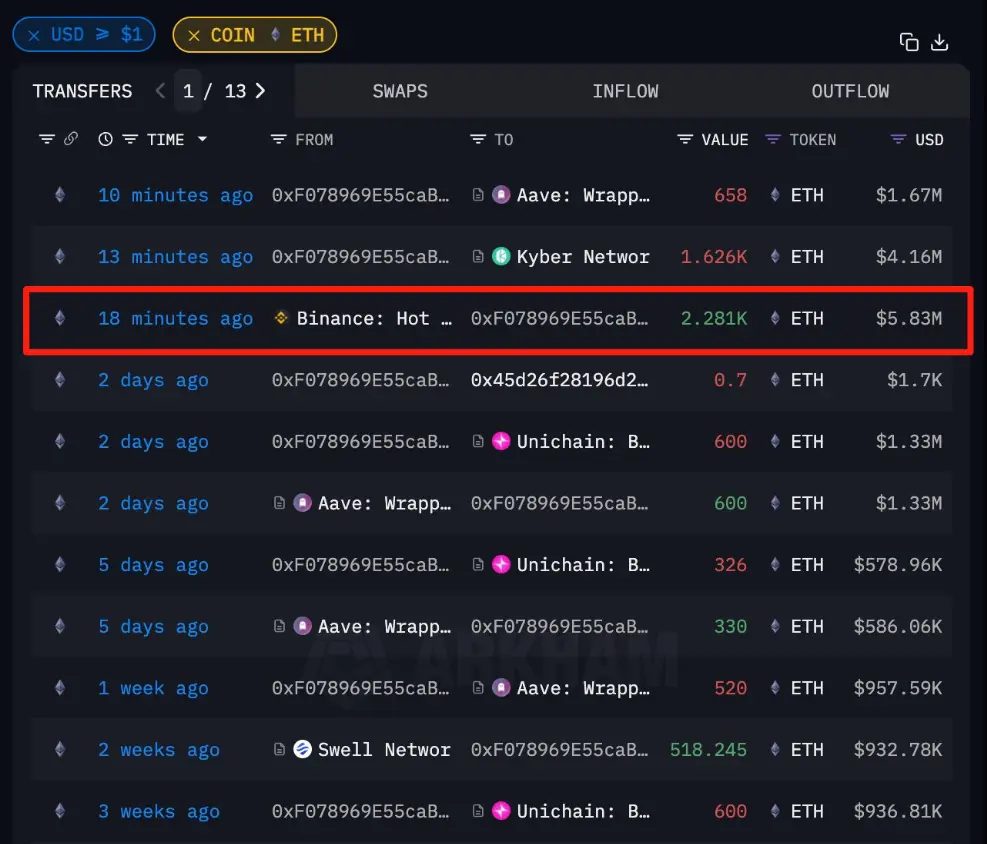
Task: Click the USD amount $936.81K
Action: (x=898, y=811)
